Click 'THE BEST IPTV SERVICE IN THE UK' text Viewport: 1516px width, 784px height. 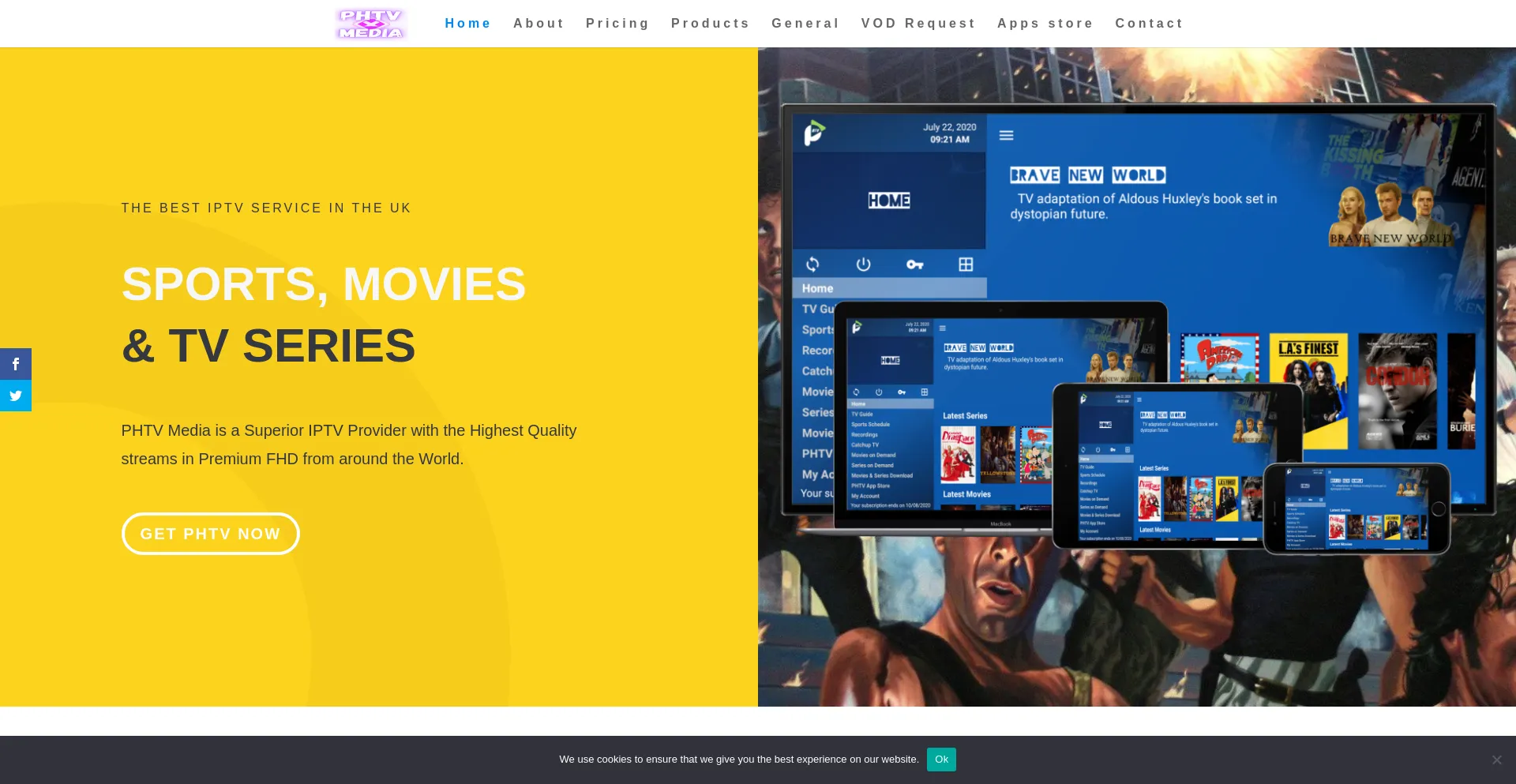tap(266, 208)
